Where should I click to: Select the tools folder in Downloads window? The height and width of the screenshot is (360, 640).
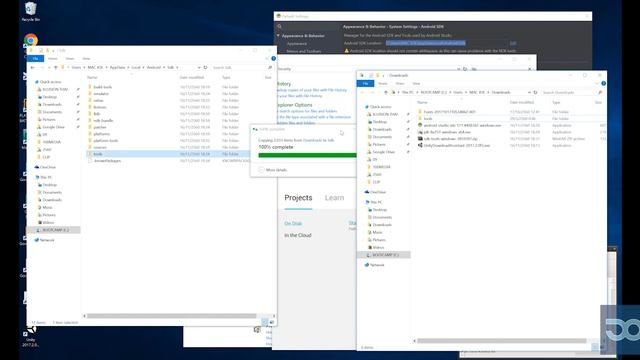click(x=428, y=118)
